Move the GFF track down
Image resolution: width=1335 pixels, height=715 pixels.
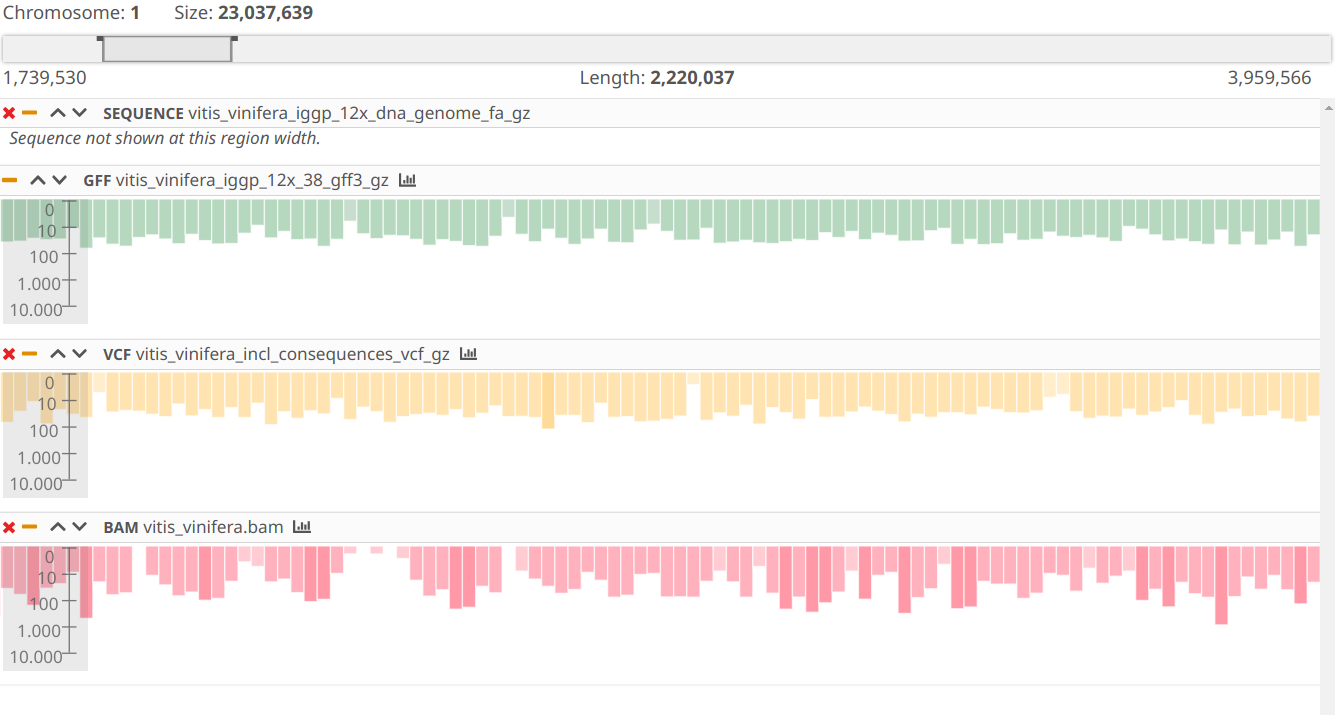[x=60, y=181]
